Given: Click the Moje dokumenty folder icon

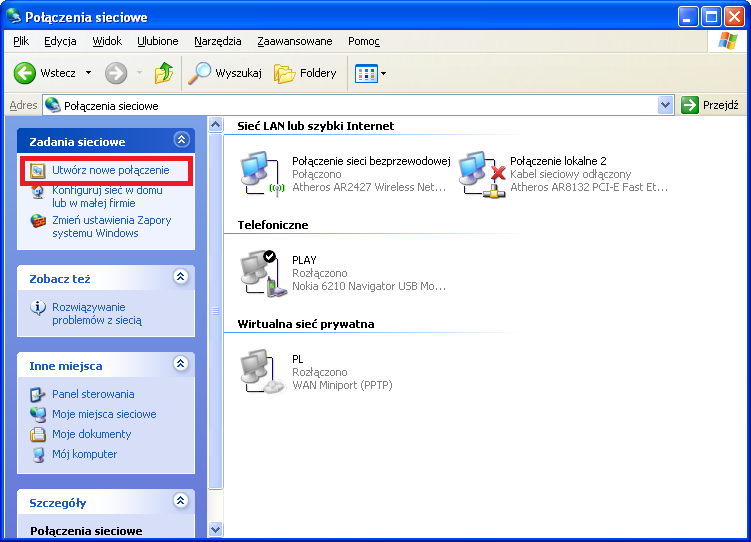Looking at the screenshot, I should tap(38, 434).
